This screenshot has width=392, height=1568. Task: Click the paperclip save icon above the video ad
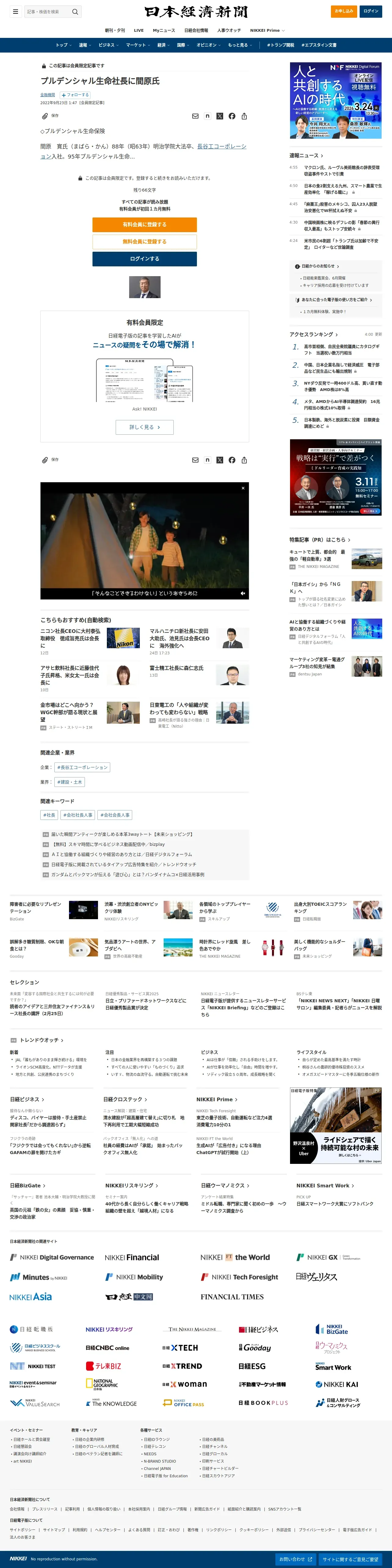click(x=45, y=459)
